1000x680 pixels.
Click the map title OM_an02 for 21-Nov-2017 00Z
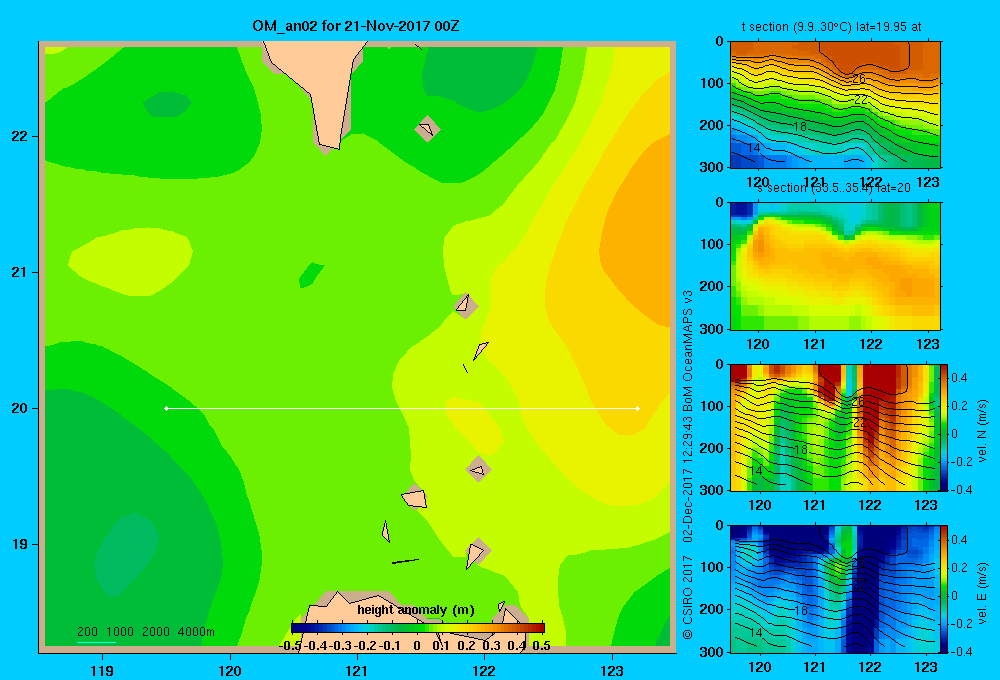355,26
